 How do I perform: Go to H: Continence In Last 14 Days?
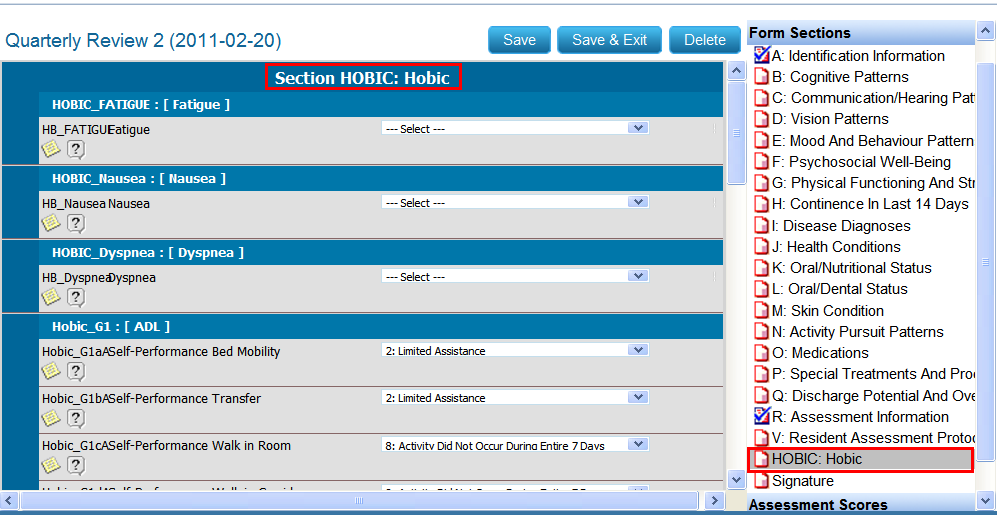tap(870, 204)
